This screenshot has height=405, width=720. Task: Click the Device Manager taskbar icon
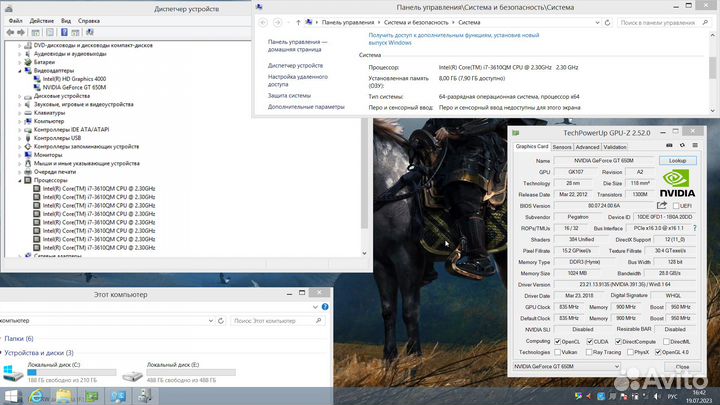[145, 396]
